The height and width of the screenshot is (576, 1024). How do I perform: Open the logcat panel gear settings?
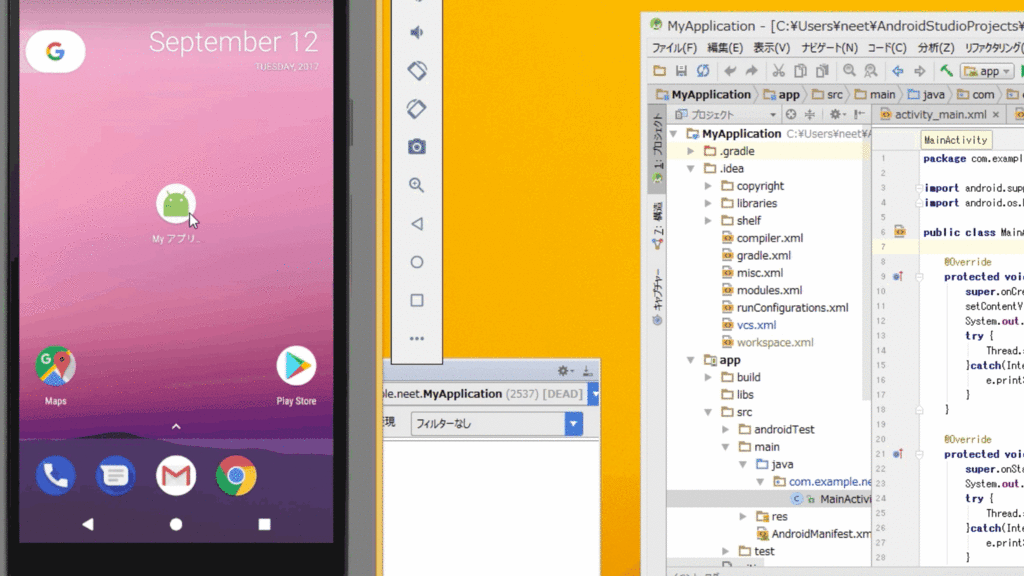coord(565,371)
